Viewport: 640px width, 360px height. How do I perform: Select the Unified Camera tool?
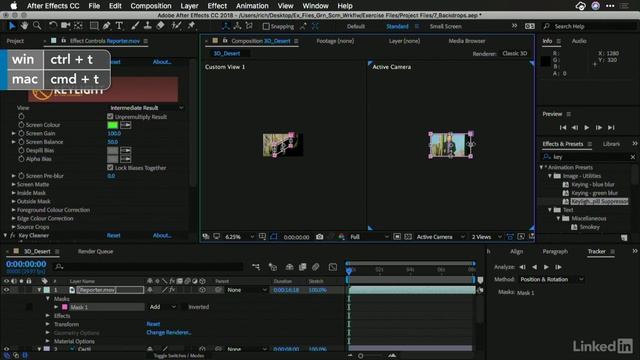click(x=65, y=26)
